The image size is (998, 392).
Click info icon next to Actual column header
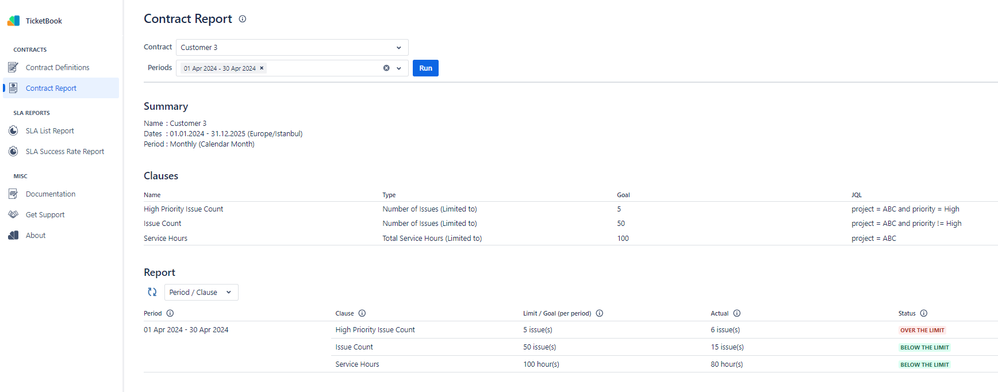click(x=736, y=313)
